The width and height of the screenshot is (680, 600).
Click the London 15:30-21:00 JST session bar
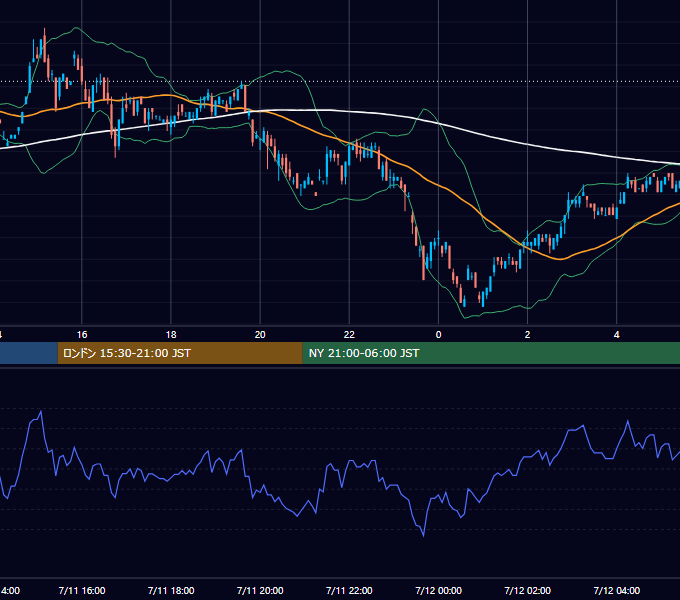[180, 353]
